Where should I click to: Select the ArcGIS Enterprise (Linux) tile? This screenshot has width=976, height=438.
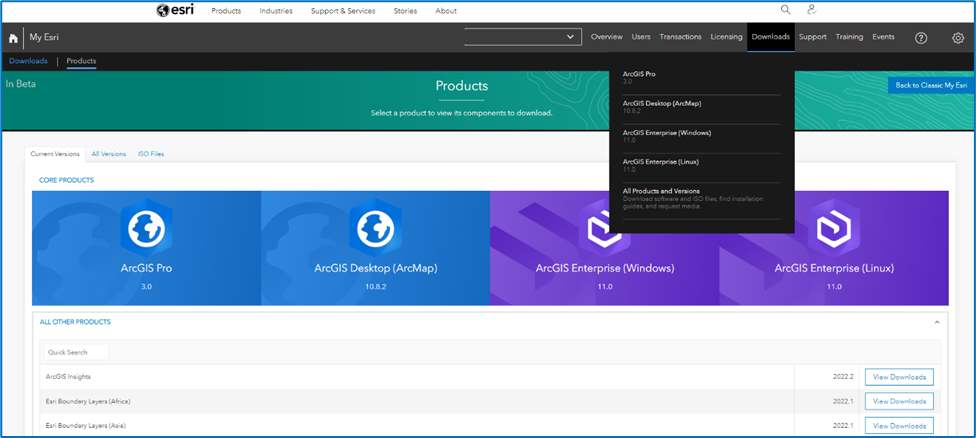834,248
